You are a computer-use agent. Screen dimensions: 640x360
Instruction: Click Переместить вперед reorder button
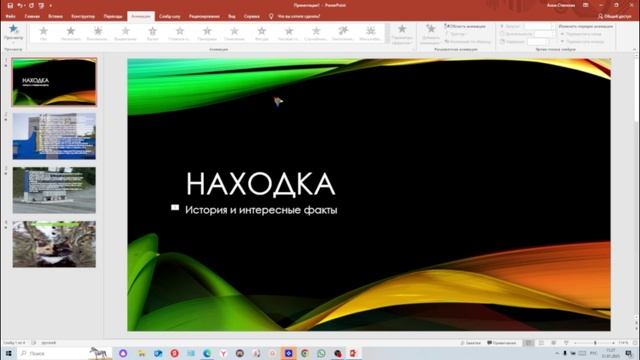582,42
